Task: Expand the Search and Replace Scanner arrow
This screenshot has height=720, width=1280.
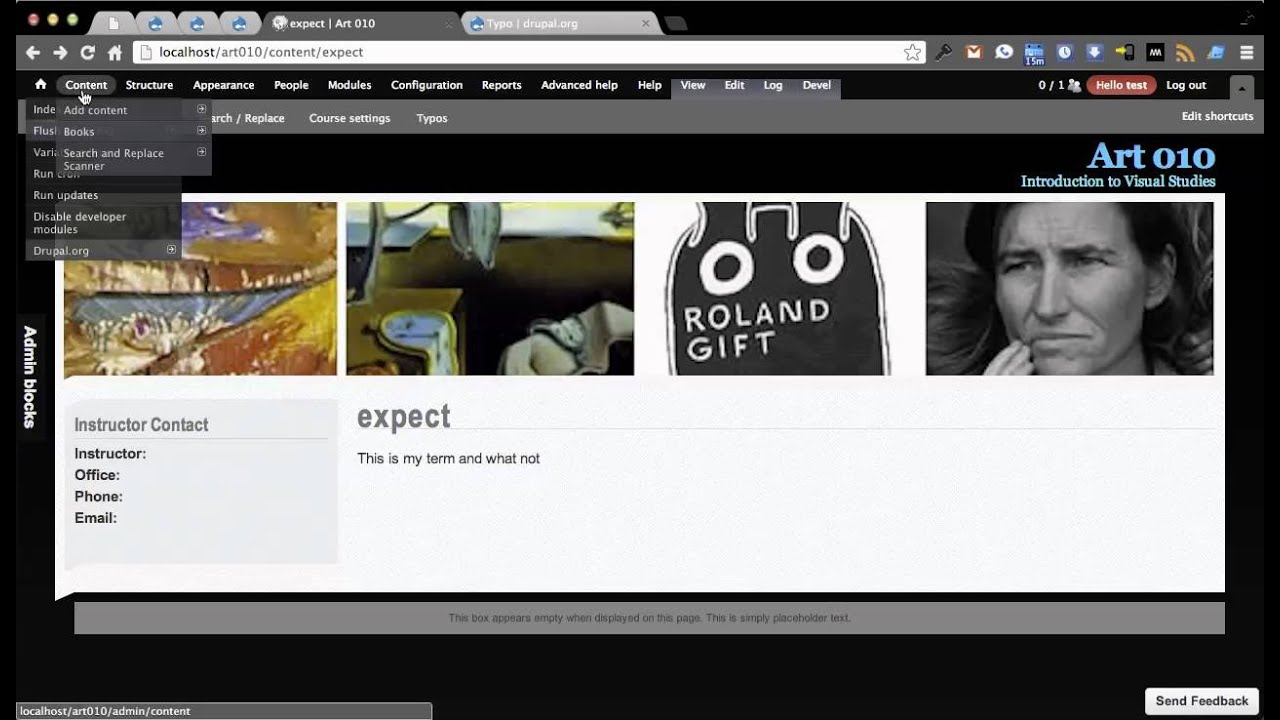Action: click(201, 152)
